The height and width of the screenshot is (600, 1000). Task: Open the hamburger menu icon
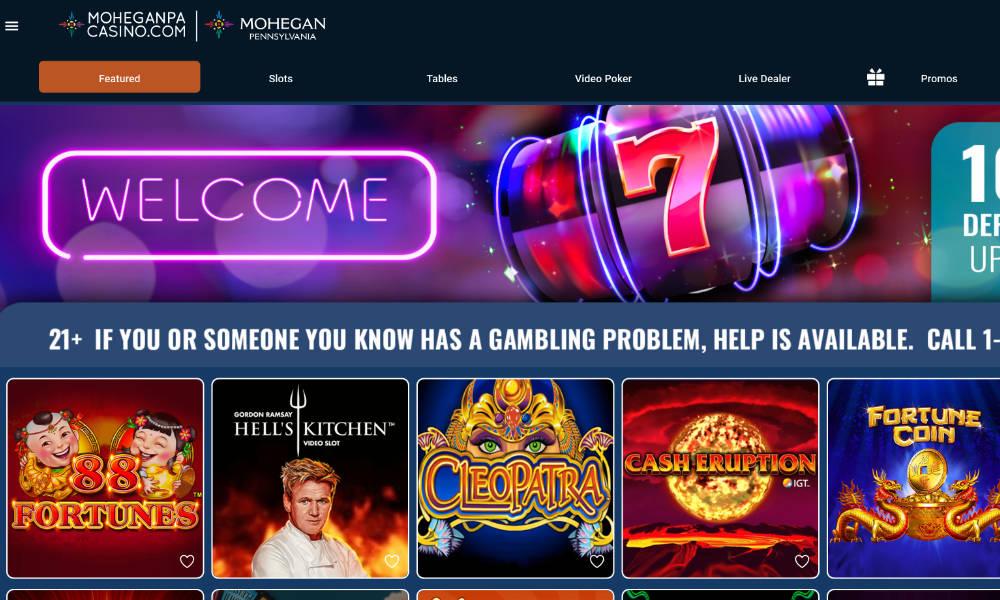pos(11,26)
